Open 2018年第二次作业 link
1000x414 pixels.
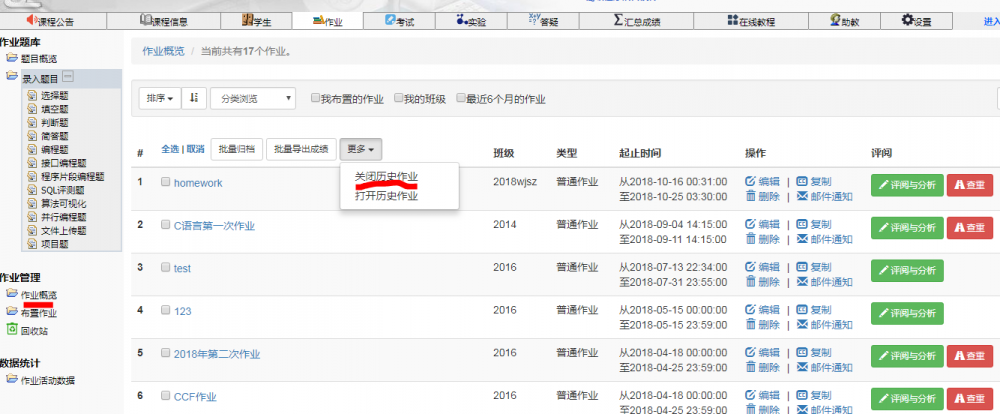[217, 355]
